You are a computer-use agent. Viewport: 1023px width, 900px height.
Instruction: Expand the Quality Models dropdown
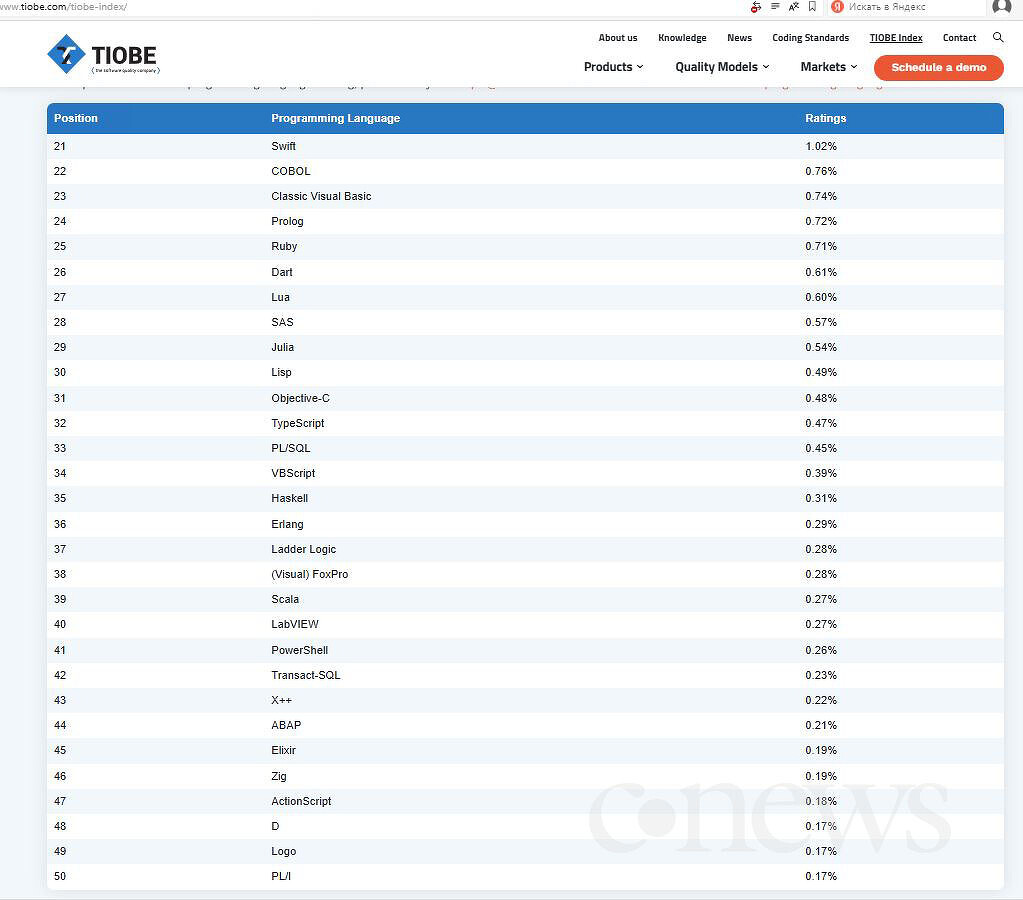click(x=722, y=67)
